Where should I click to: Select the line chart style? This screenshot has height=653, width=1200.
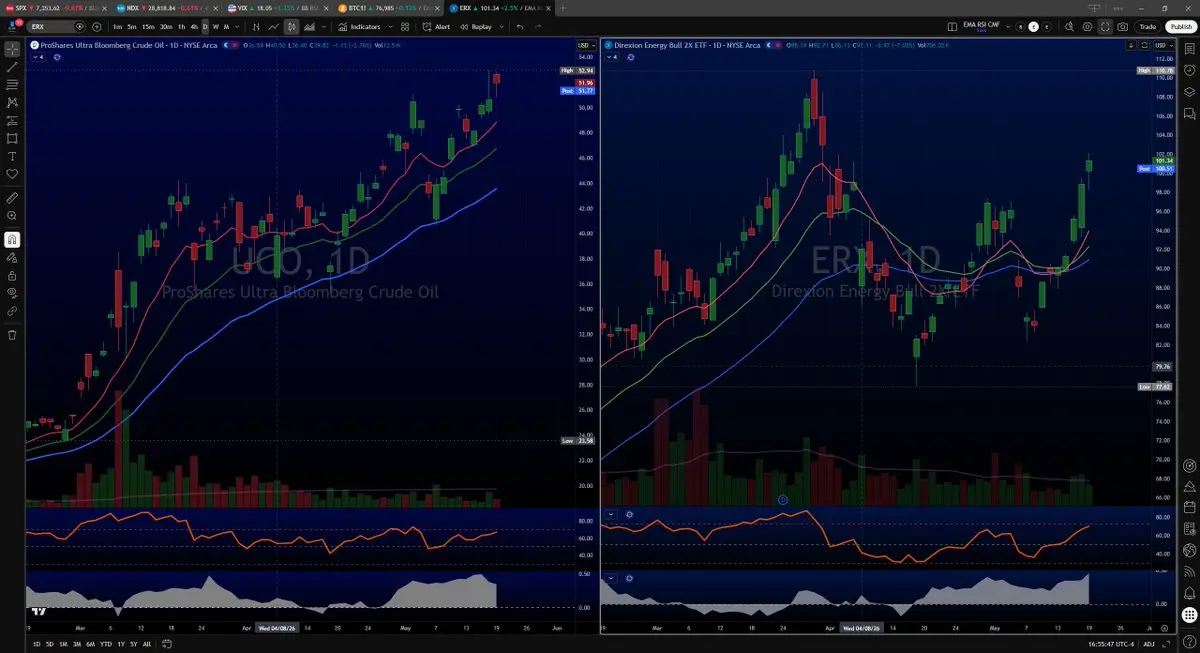(274, 26)
